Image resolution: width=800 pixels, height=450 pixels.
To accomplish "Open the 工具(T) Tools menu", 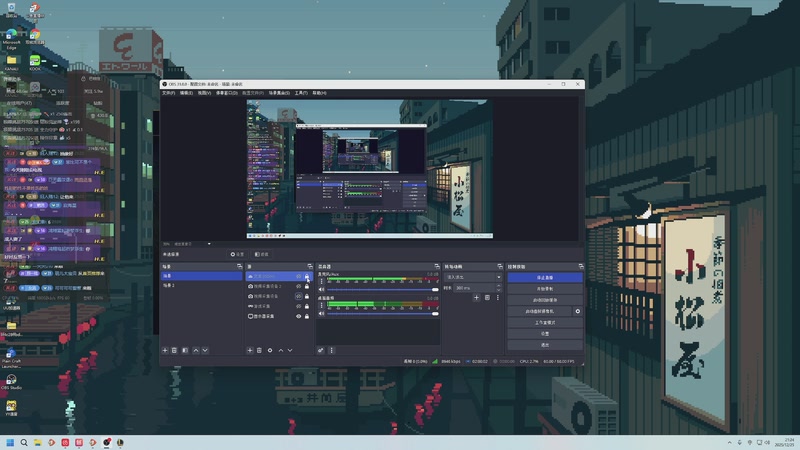I will coord(301,93).
